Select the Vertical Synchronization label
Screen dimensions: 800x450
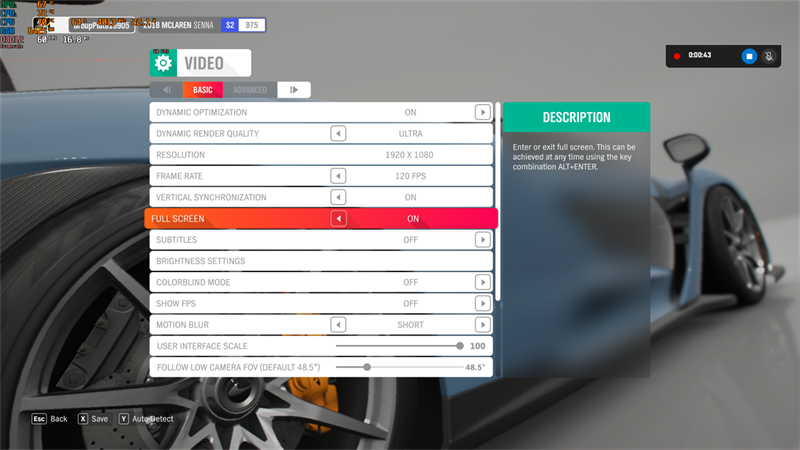(211, 197)
